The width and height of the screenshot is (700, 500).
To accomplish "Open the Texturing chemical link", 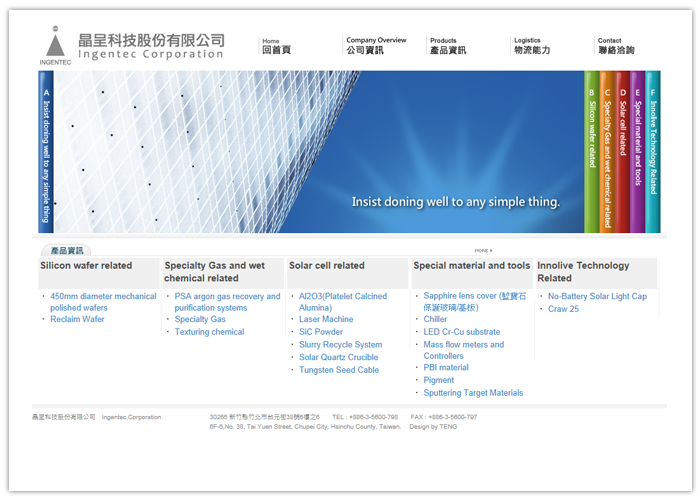I will pyautogui.click(x=209, y=332).
